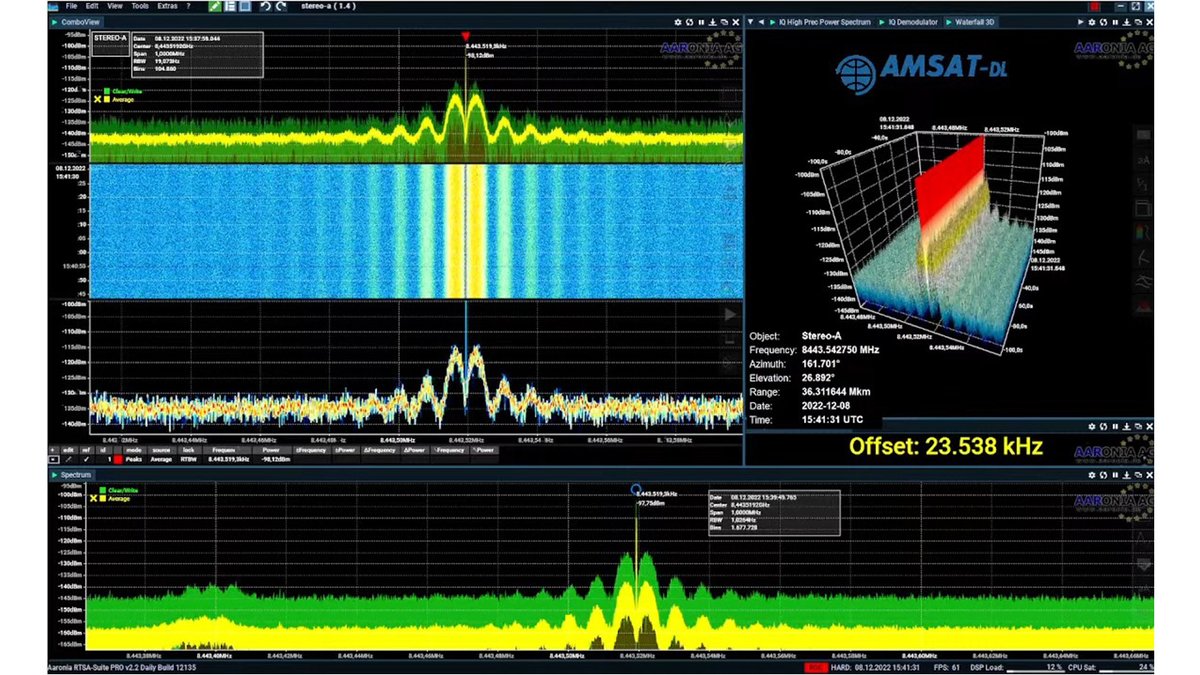Toggle marker 1 ref checkmark
This screenshot has height=675, width=1200.
(86, 459)
